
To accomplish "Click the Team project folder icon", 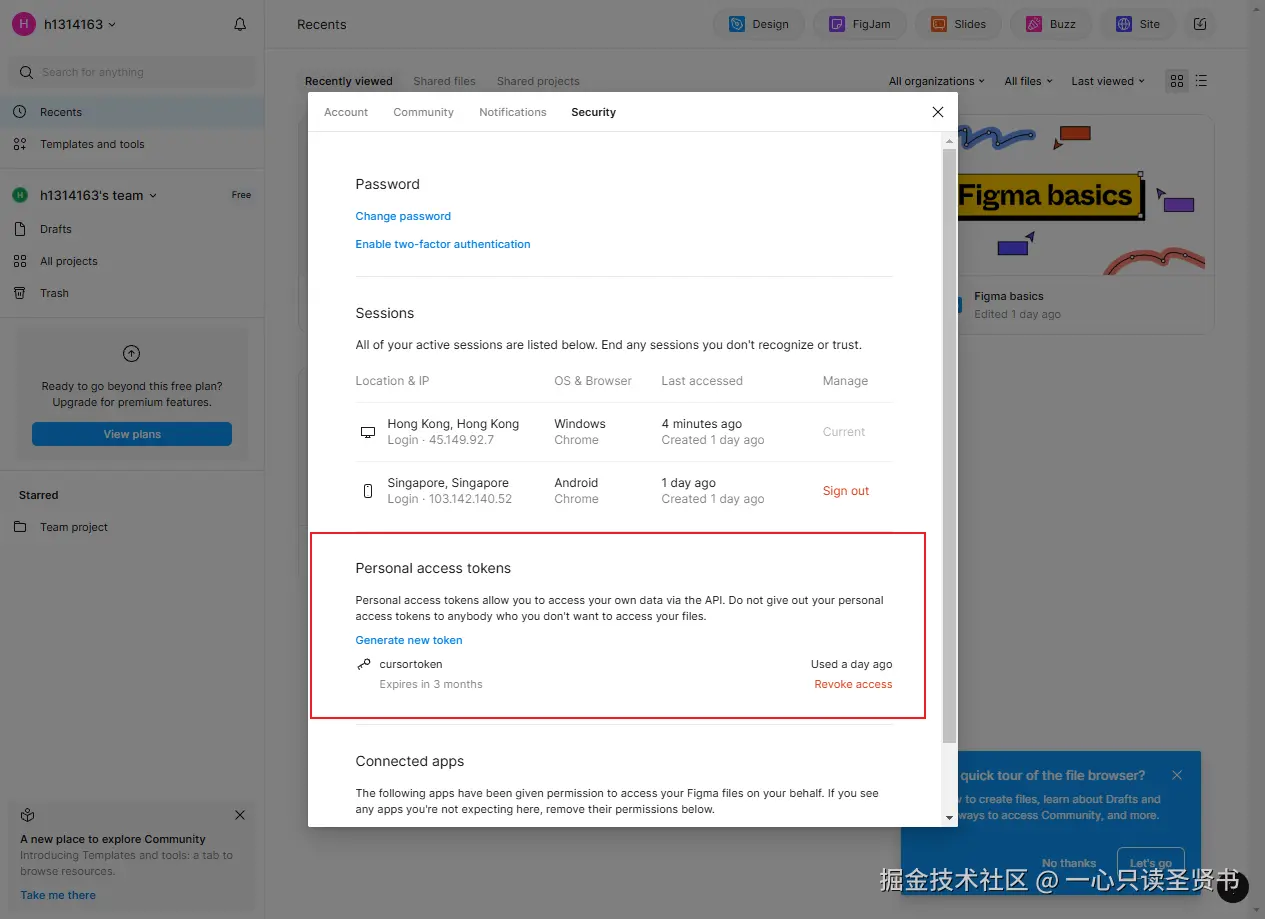I will tap(20, 527).
